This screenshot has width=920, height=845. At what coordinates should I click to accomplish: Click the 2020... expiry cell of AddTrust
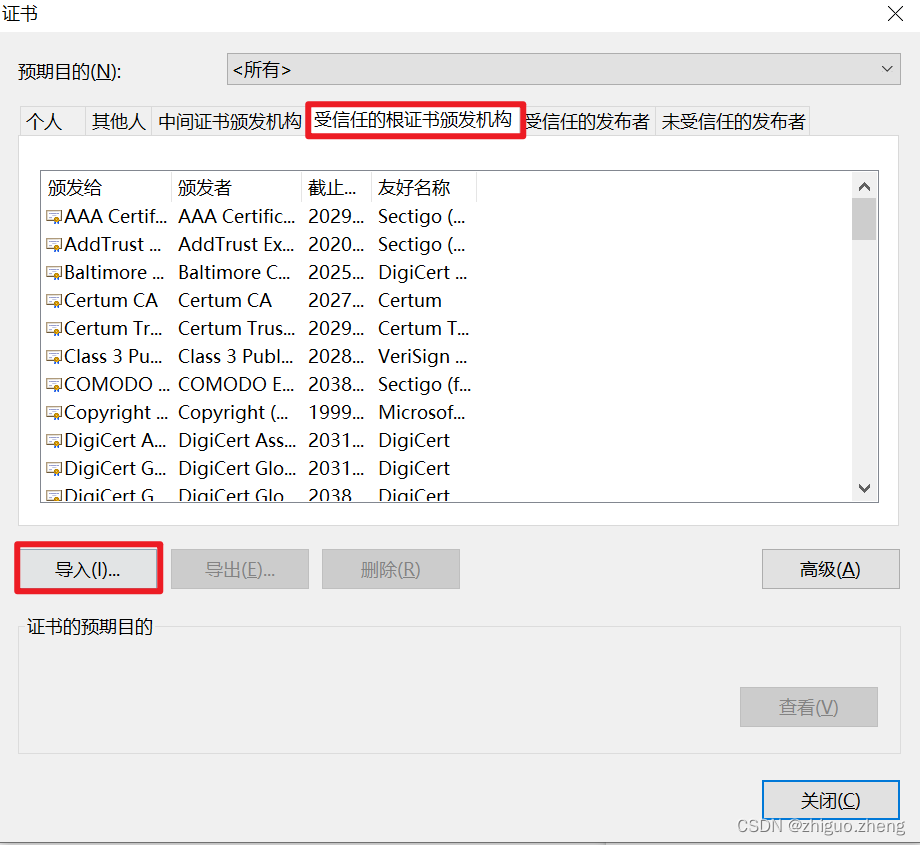(x=336, y=244)
